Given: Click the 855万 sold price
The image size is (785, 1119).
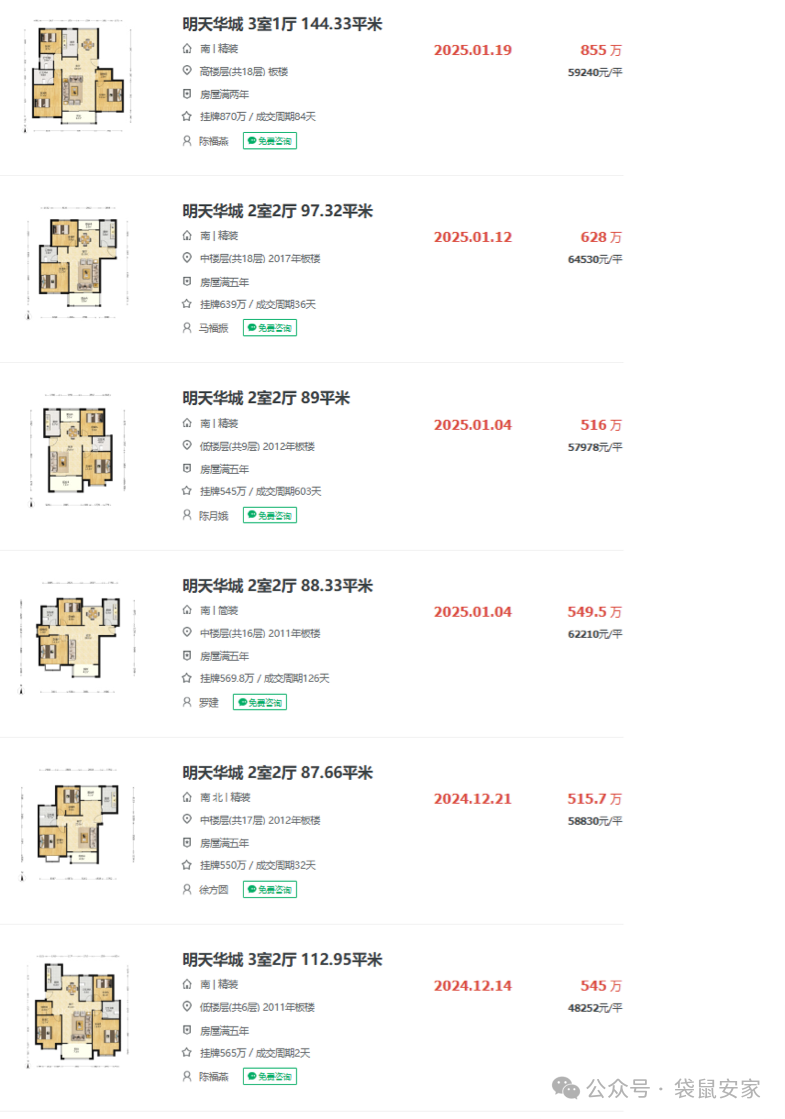Looking at the screenshot, I should tap(600, 50).
